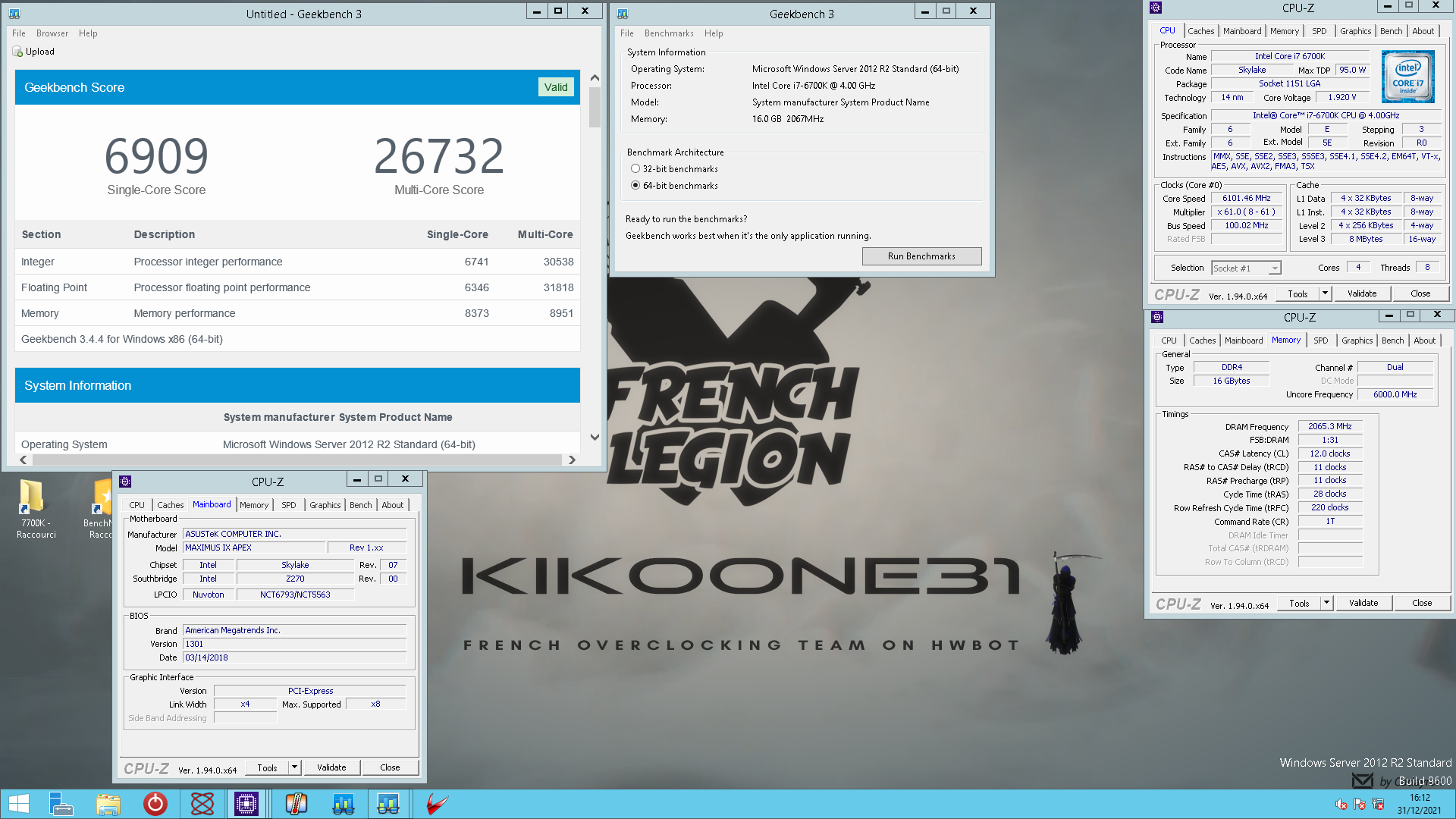Click the CPU-Z mainboard window title icon
This screenshot has width=1456, height=819.
coord(126,482)
